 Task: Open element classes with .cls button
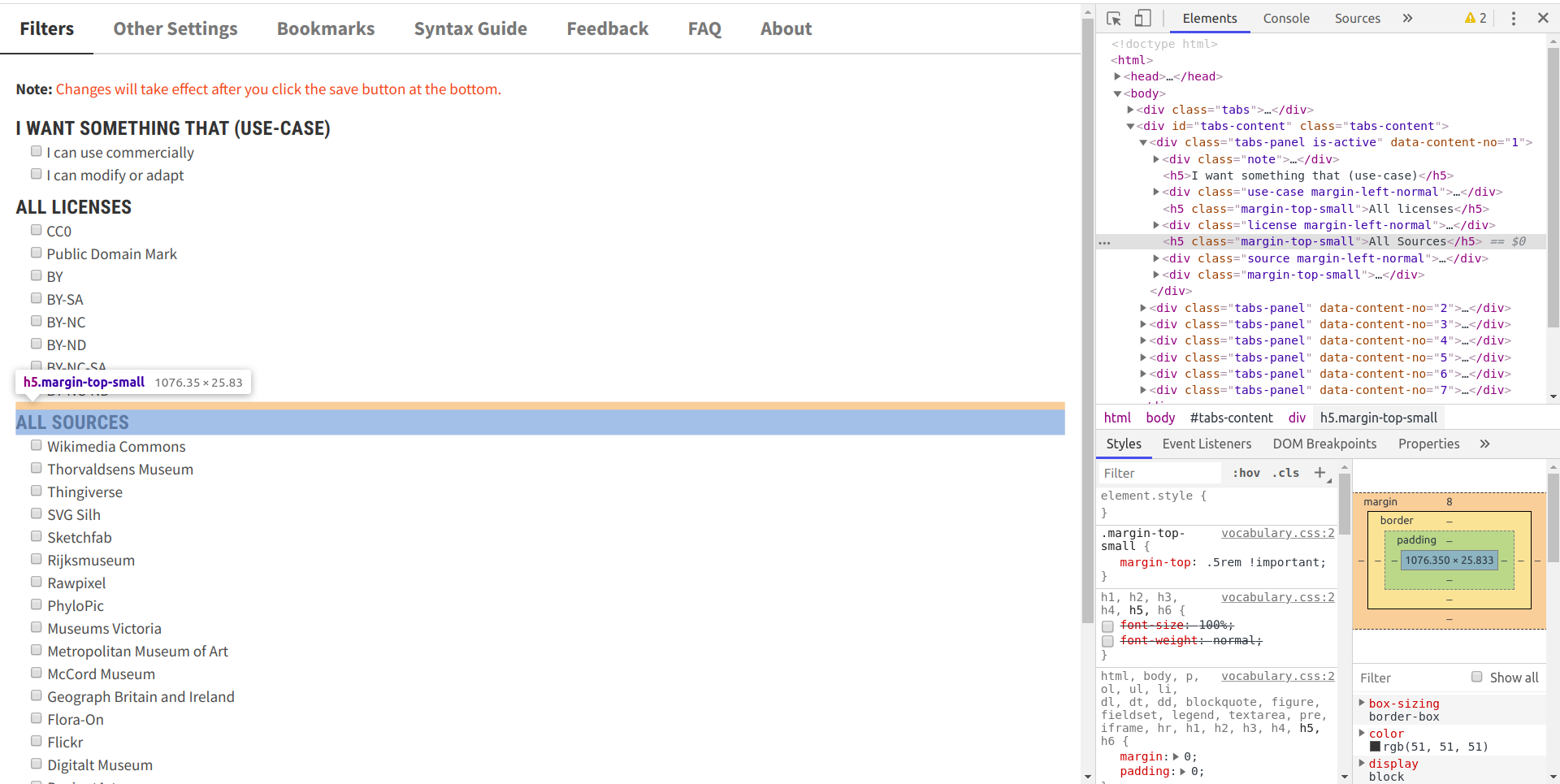(1285, 473)
